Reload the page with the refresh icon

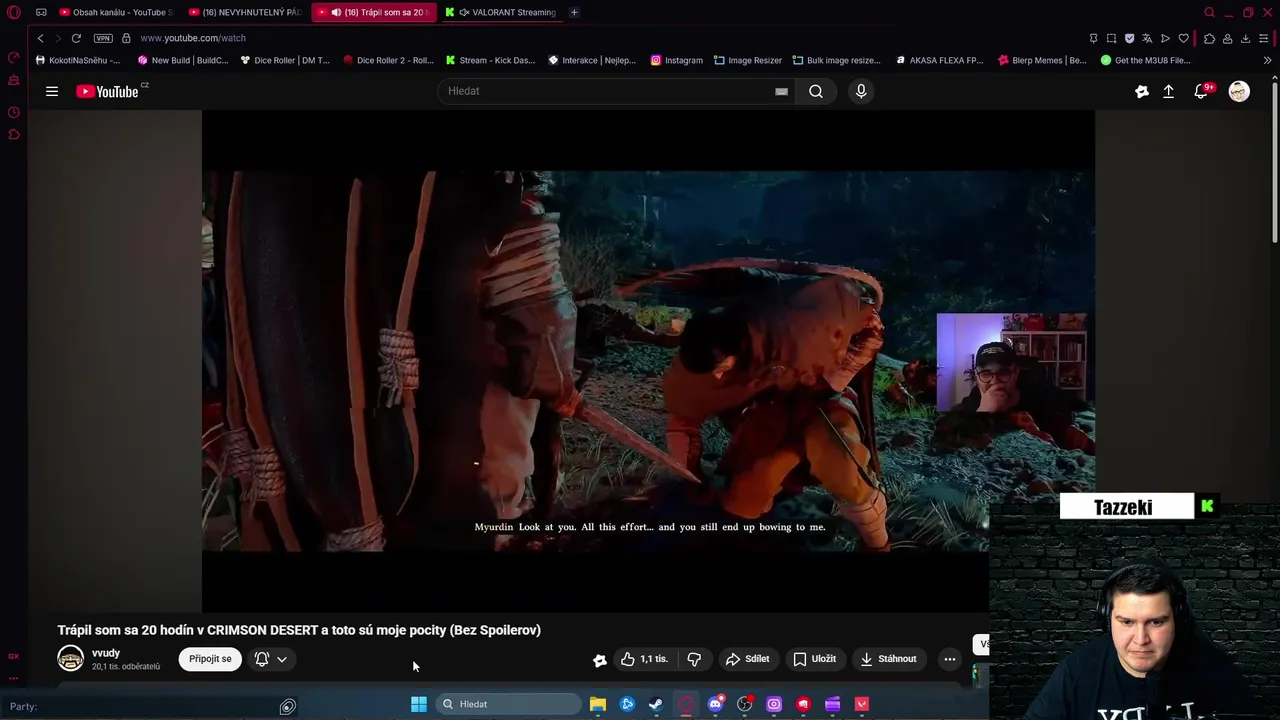pos(76,38)
